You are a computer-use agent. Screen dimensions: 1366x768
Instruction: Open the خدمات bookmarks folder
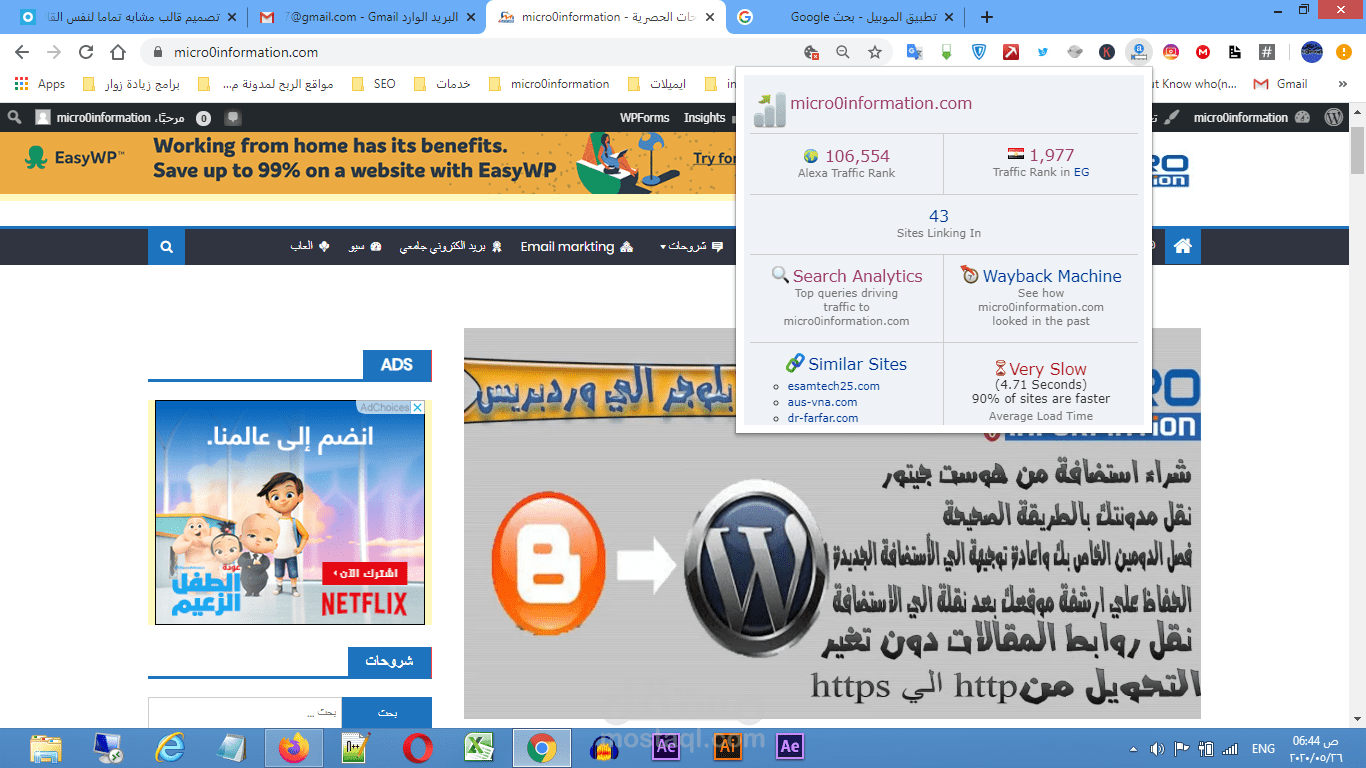(x=442, y=84)
